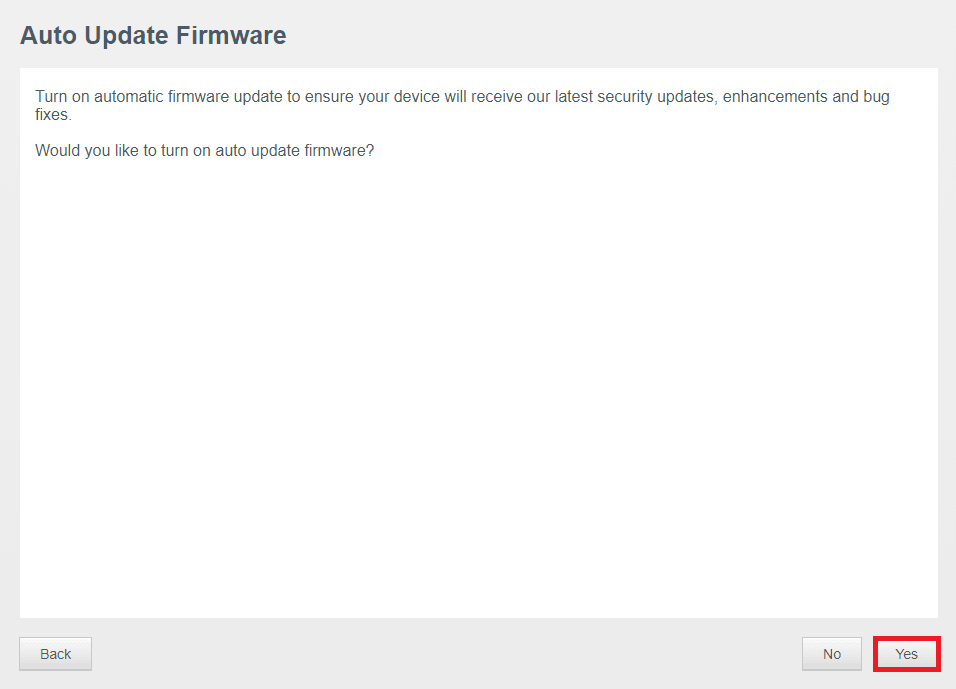This screenshot has height=689, width=956.
Task: Click the No button
Action: coord(831,654)
